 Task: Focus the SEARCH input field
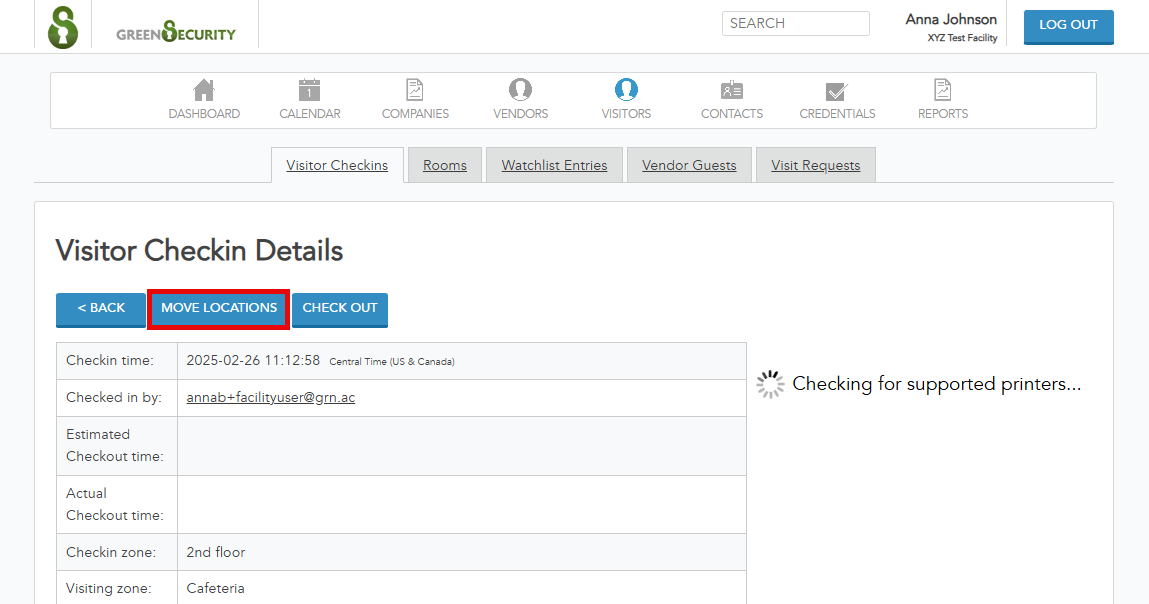click(x=795, y=23)
